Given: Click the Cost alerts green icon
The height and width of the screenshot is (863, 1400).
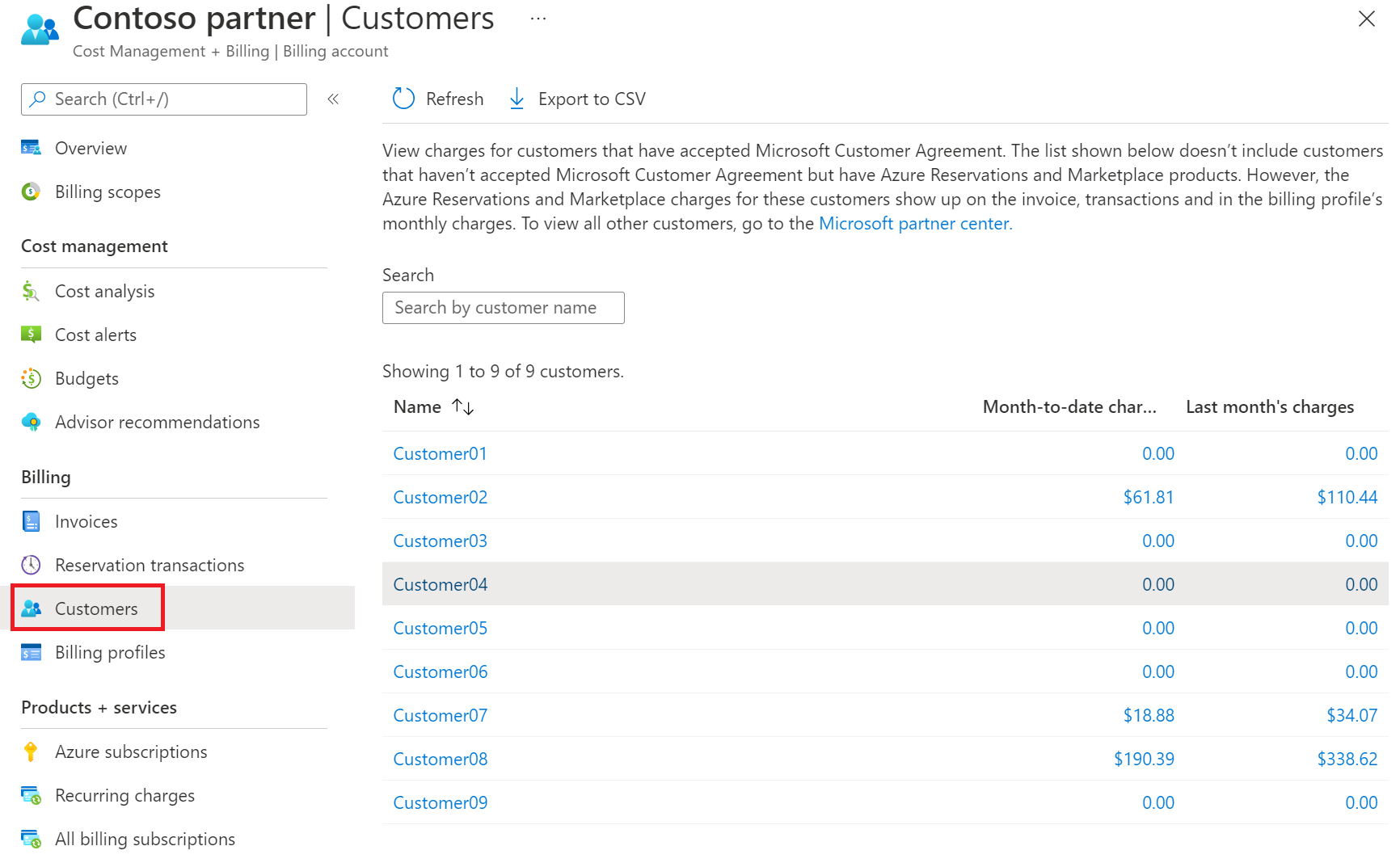Looking at the screenshot, I should pos(31,335).
